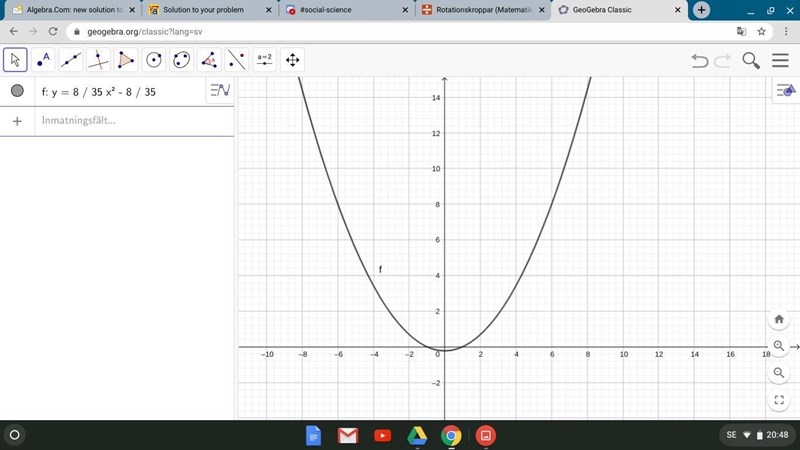Click the Undo button
The width and height of the screenshot is (800, 450).
coord(700,61)
